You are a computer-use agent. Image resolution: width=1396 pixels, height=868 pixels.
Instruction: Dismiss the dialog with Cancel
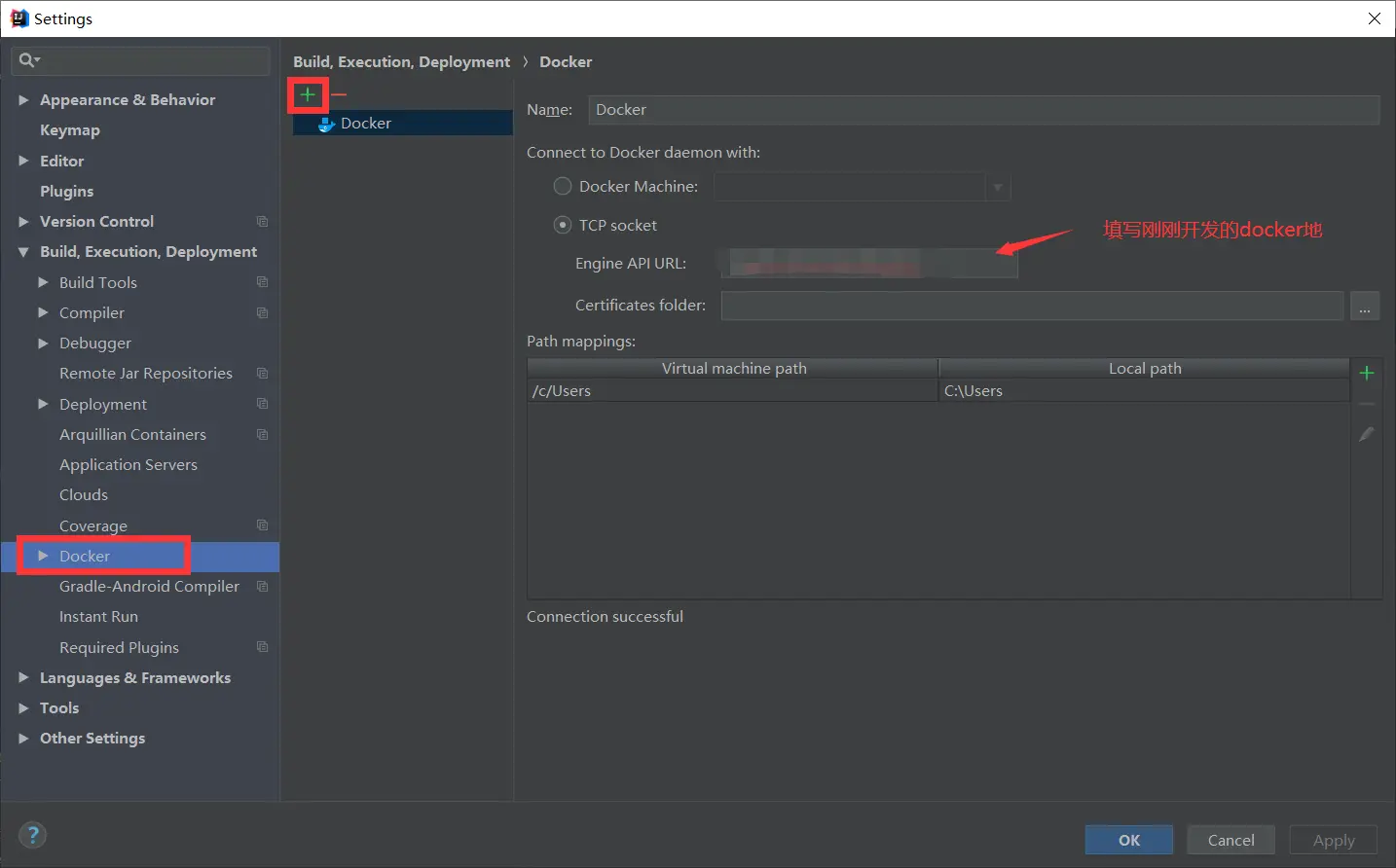[1231, 840]
